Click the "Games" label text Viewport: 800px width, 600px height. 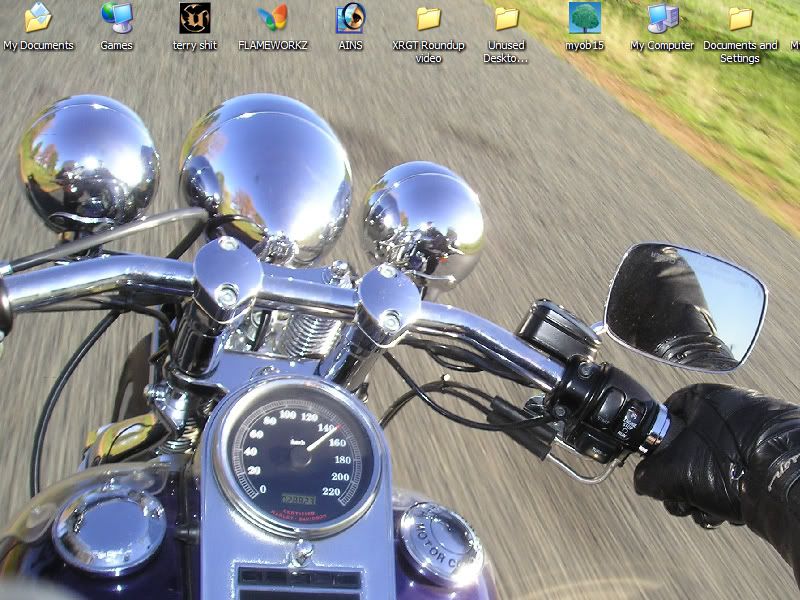tap(117, 45)
